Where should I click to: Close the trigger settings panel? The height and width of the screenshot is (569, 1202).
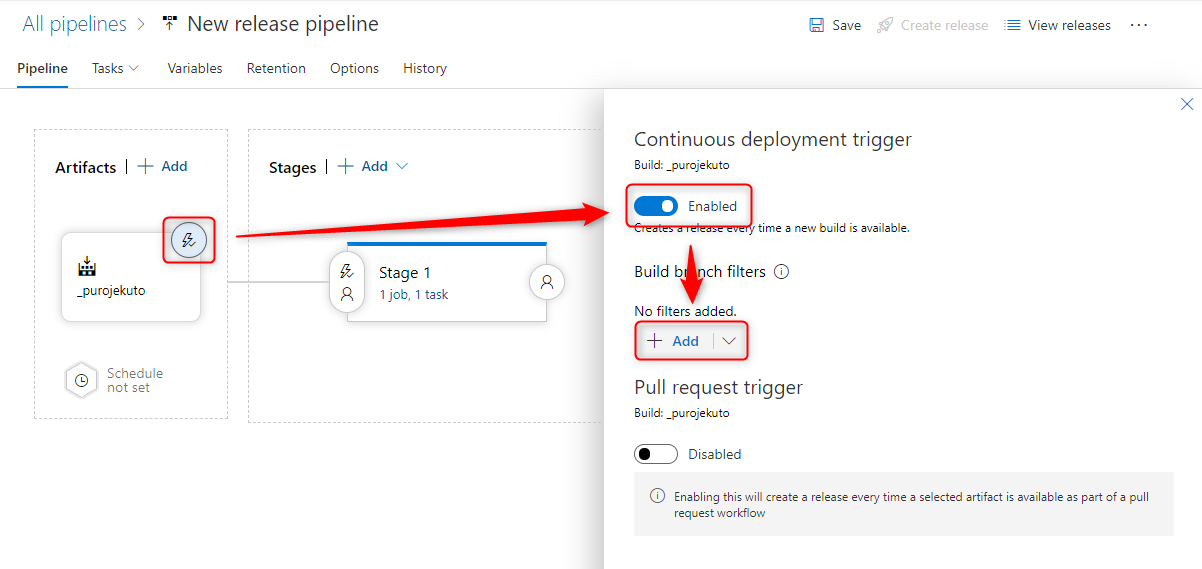(x=1187, y=104)
